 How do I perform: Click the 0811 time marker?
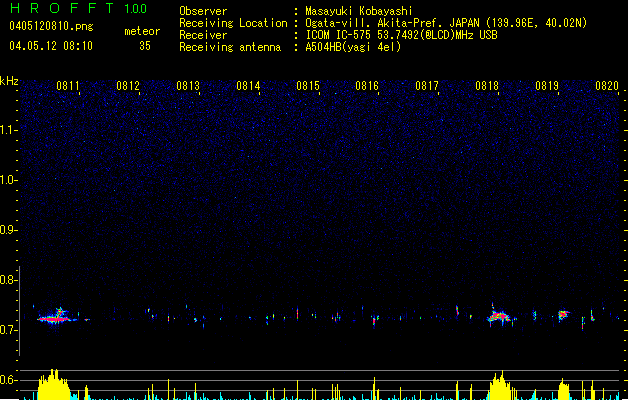click(x=68, y=86)
